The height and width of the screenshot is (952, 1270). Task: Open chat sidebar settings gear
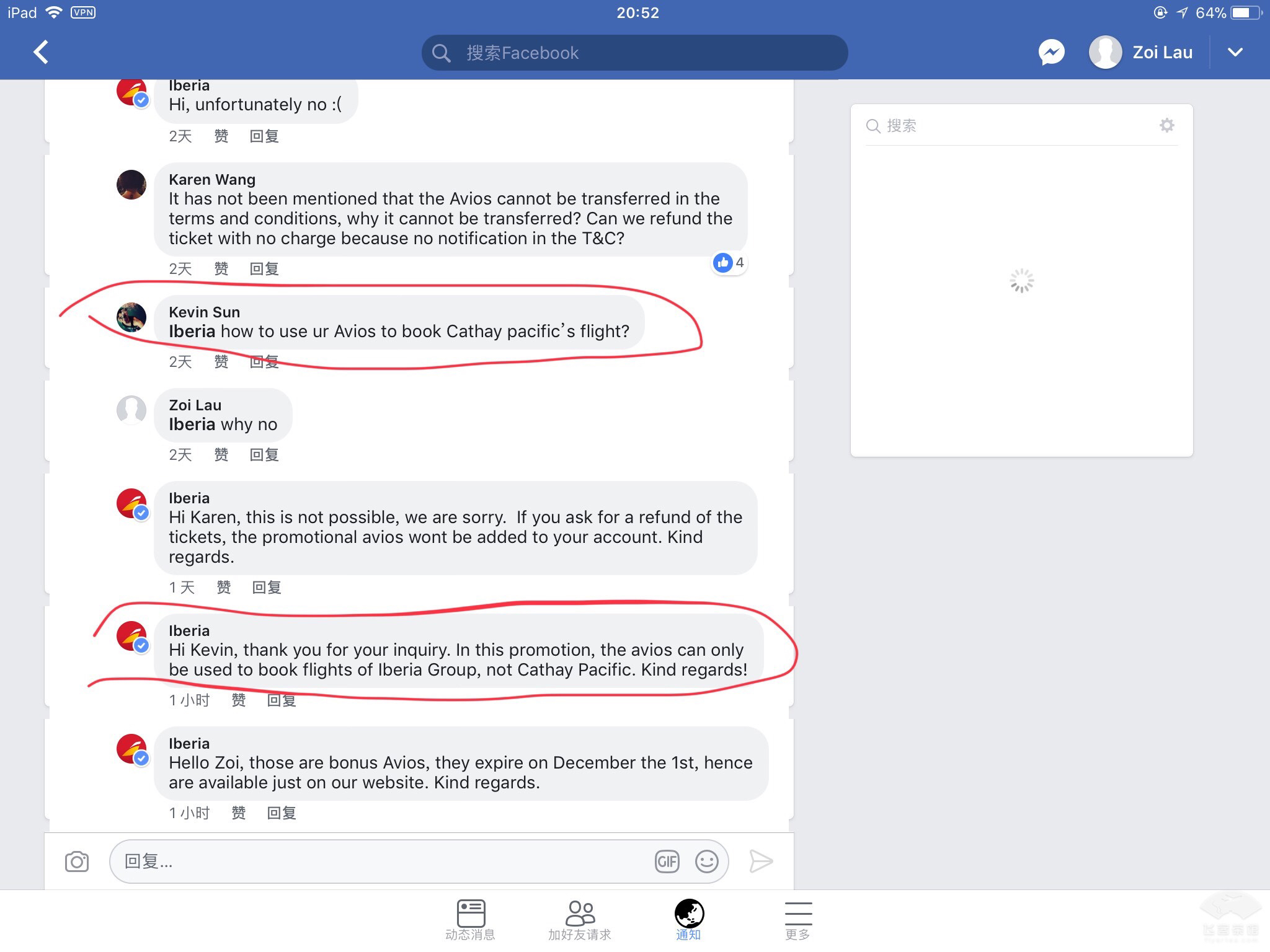click(1167, 125)
